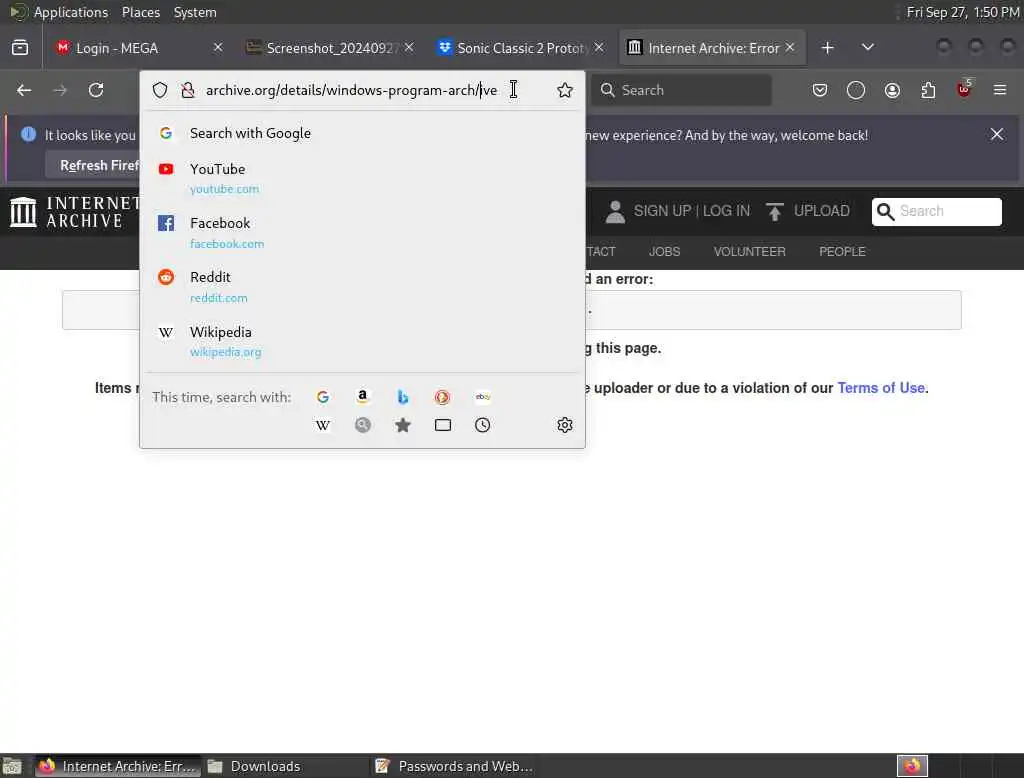Click the UPLOAD link
Viewport: 1024px width, 778px height.
(822, 211)
